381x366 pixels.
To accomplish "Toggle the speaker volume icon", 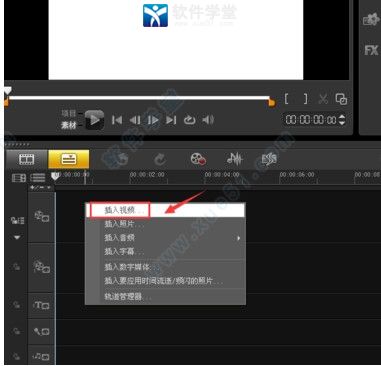I will tap(208, 120).
